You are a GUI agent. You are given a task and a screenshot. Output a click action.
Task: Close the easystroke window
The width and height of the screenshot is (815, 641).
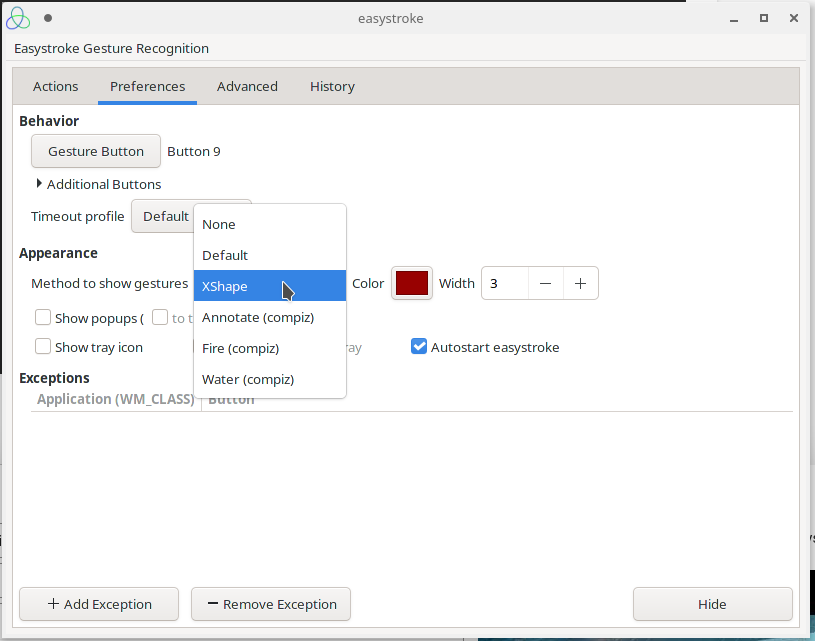click(x=794, y=18)
